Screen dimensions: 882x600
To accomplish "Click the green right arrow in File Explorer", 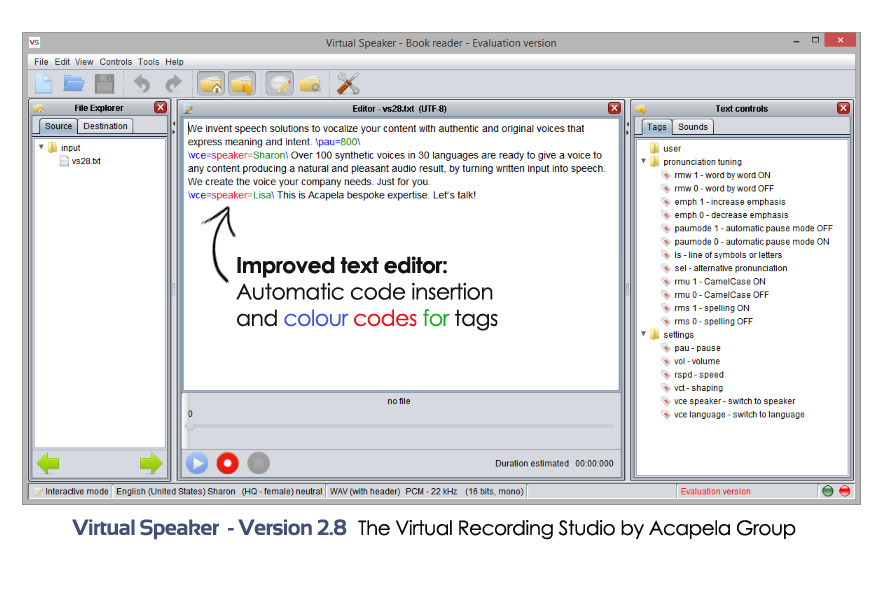I will click(x=151, y=463).
